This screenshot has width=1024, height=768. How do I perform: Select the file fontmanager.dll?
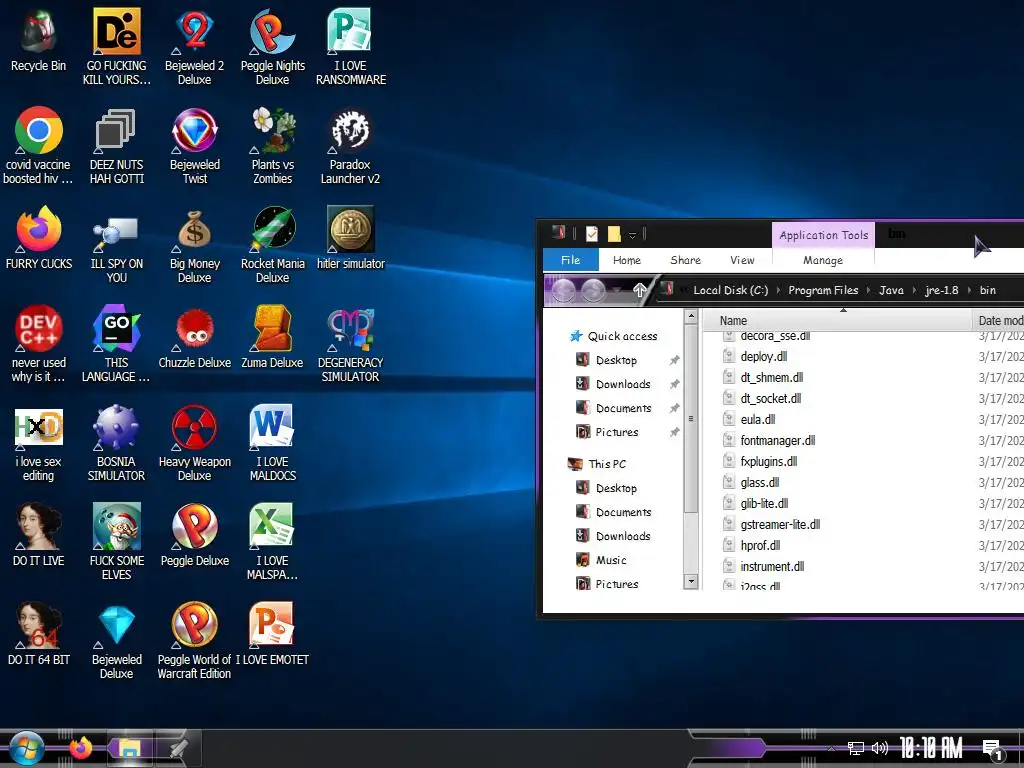pyautogui.click(x=777, y=440)
